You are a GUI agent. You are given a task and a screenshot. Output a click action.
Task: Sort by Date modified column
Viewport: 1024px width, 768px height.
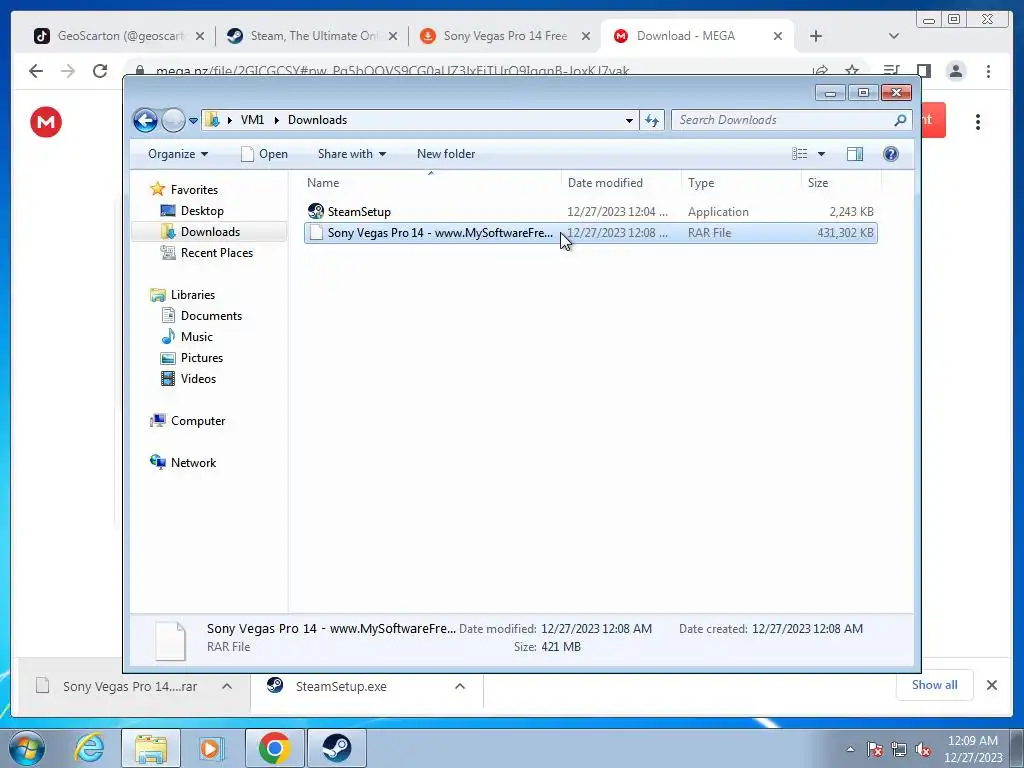click(x=620, y=183)
